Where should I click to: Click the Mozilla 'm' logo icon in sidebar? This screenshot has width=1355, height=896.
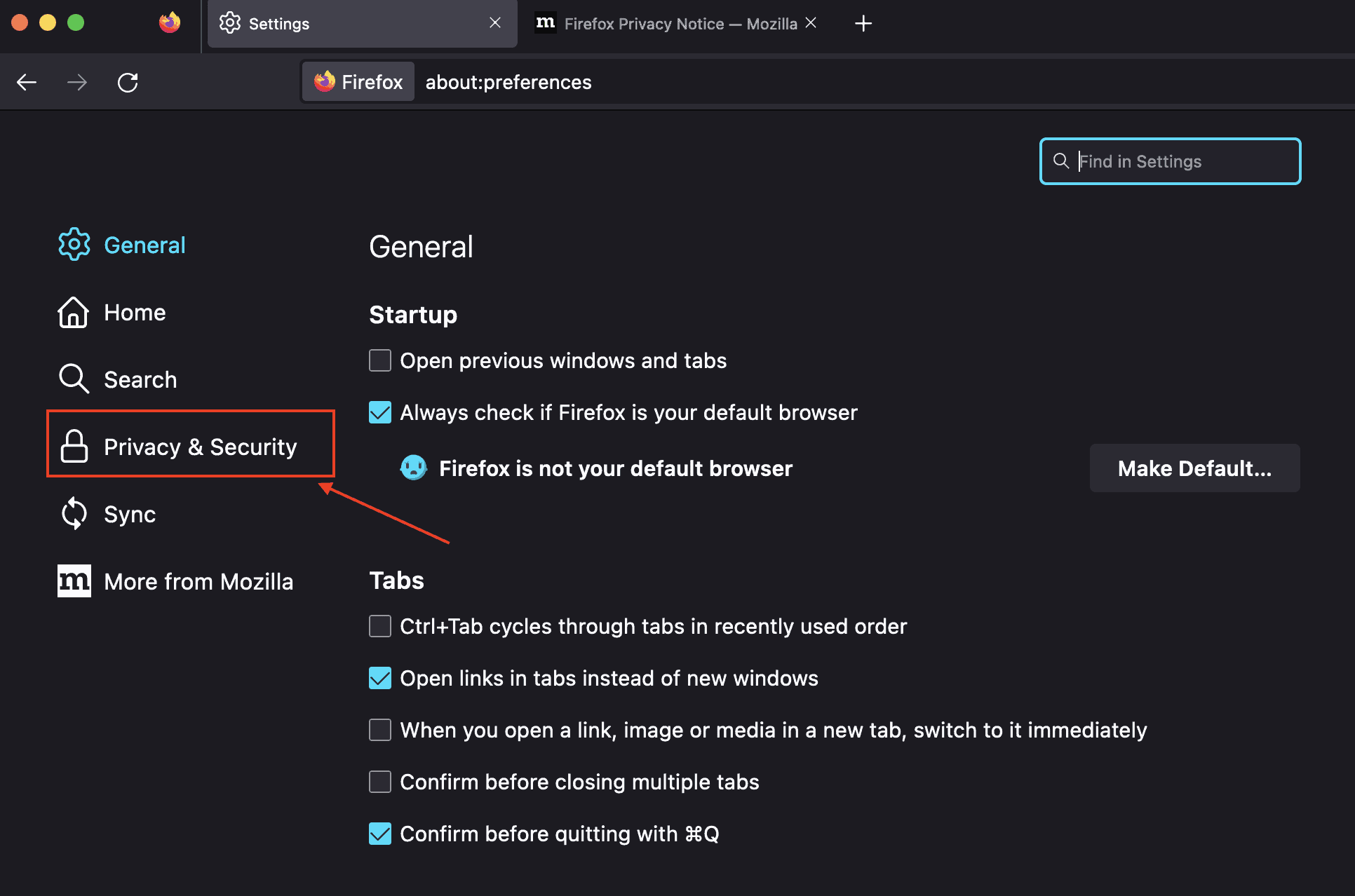tap(74, 581)
